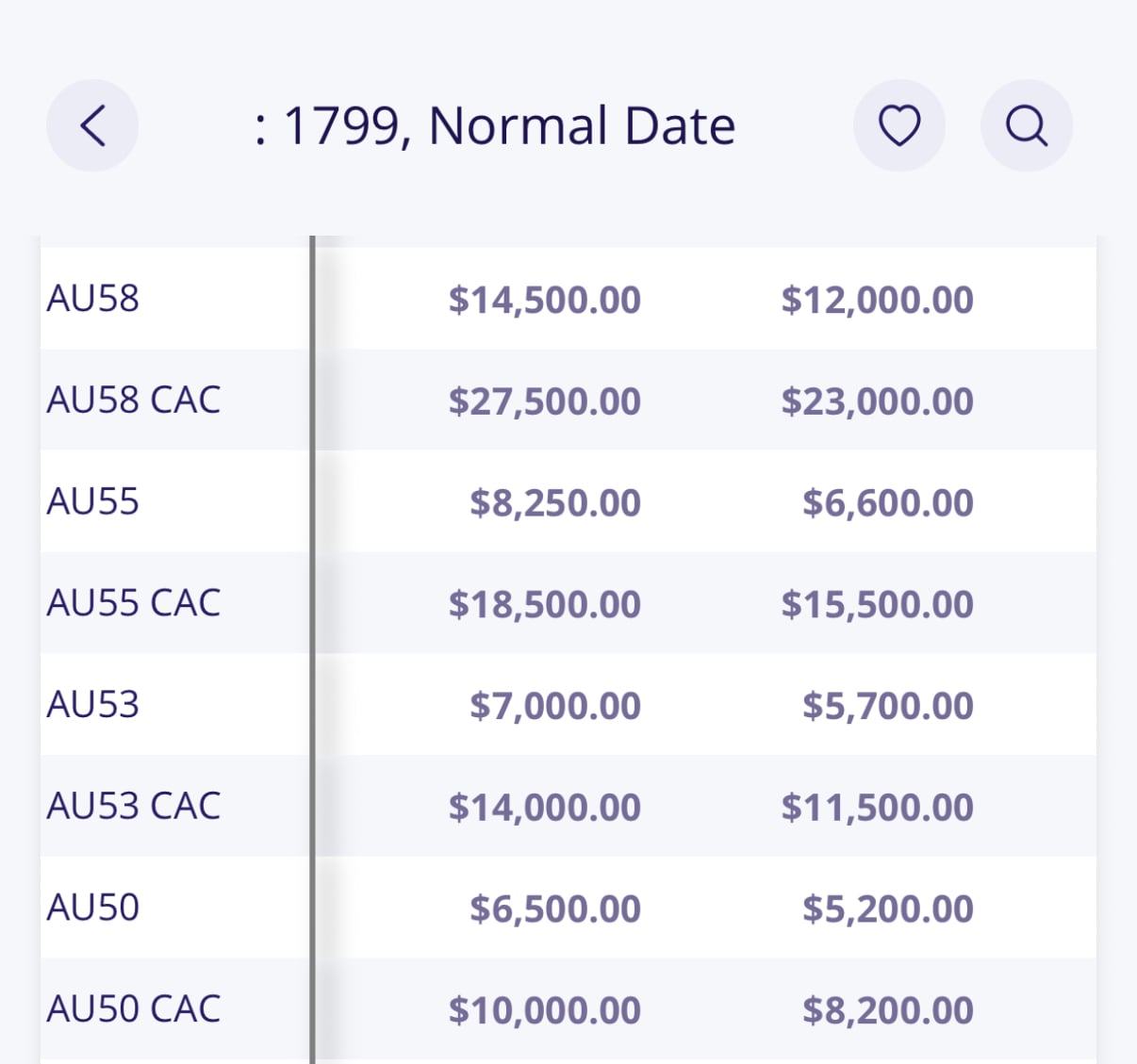Click the $14,500.00 price value

click(x=544, y=300)
